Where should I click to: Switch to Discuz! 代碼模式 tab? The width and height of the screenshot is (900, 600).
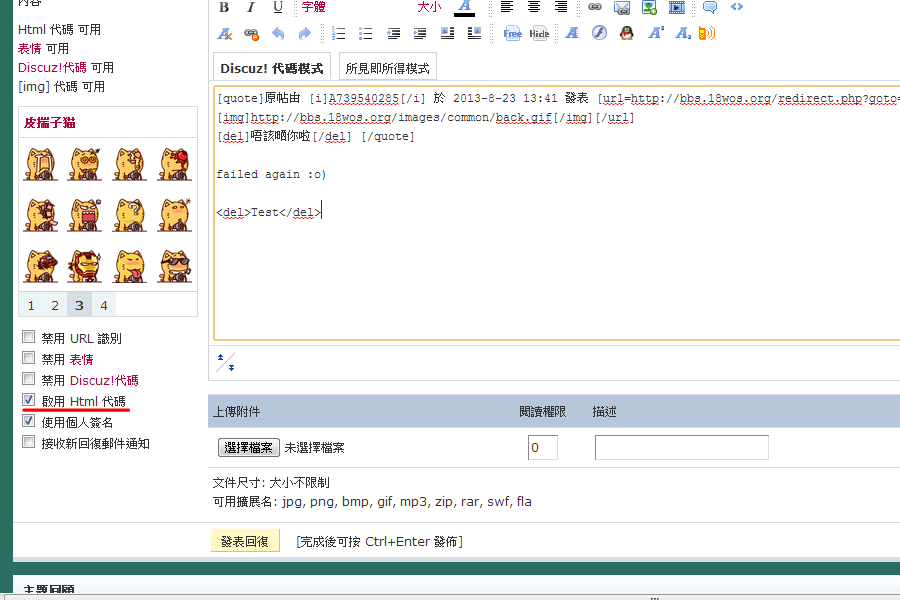(x=272, y=68)
